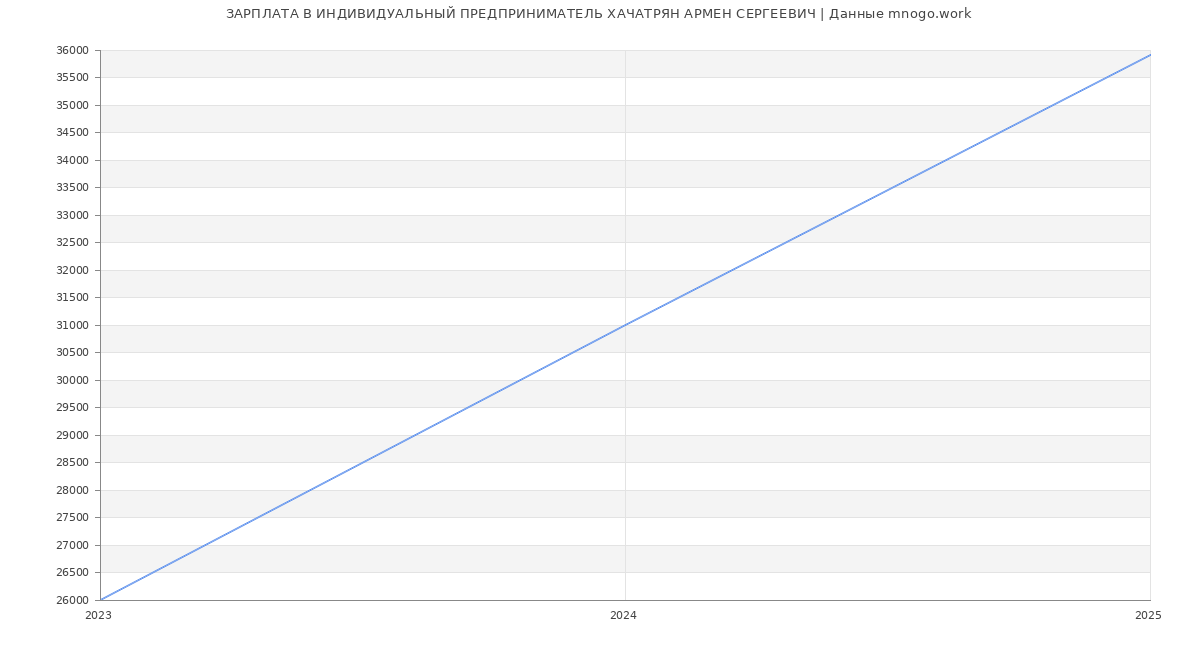Click the 35500 y-axis label
1200x650 pixels.
coord(72,78)
